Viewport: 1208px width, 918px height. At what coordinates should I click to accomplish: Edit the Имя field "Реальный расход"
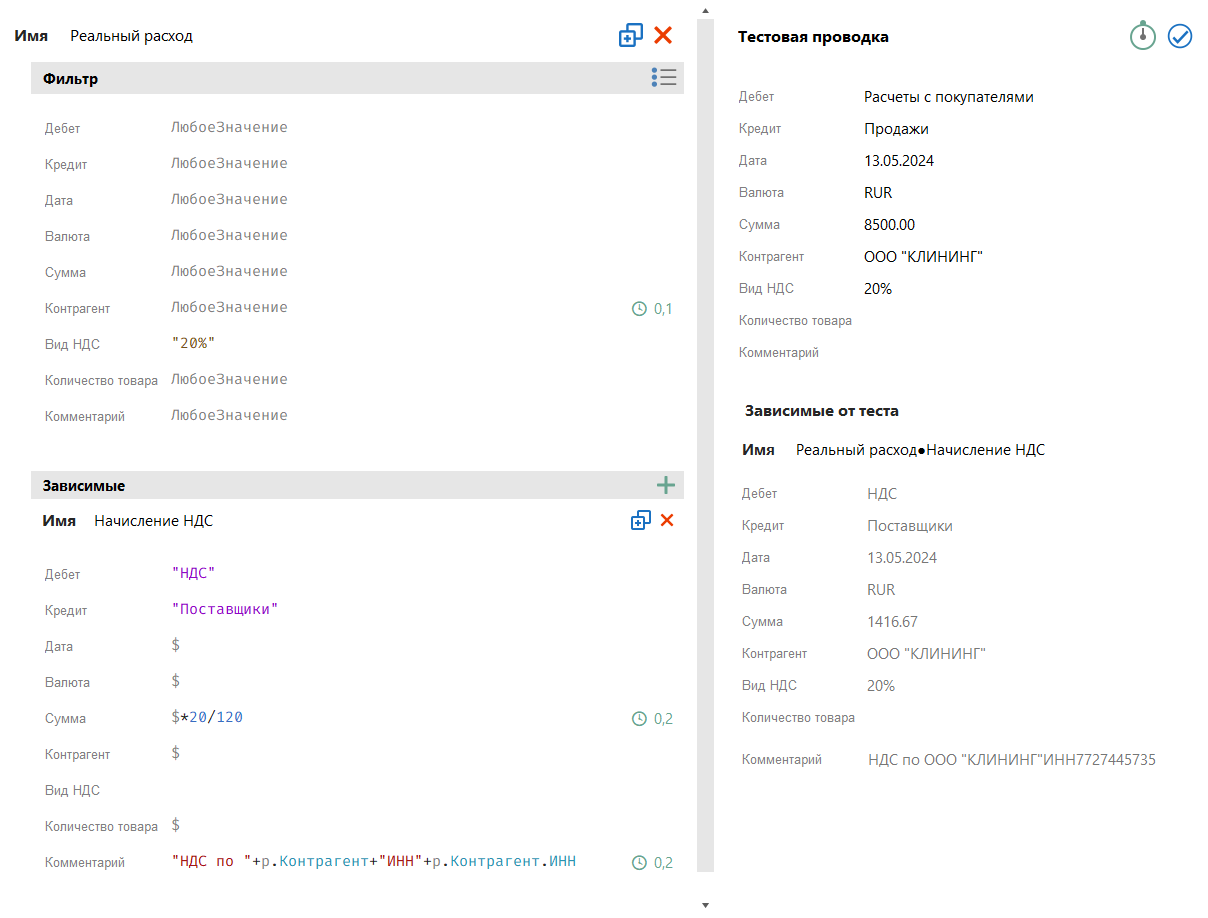(x=130, y=35)
